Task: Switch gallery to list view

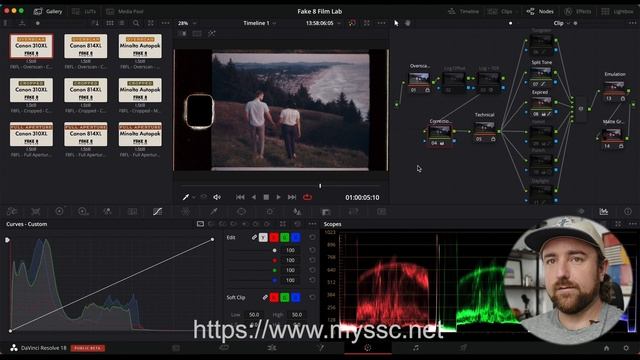Action: [x=122, y=23]
